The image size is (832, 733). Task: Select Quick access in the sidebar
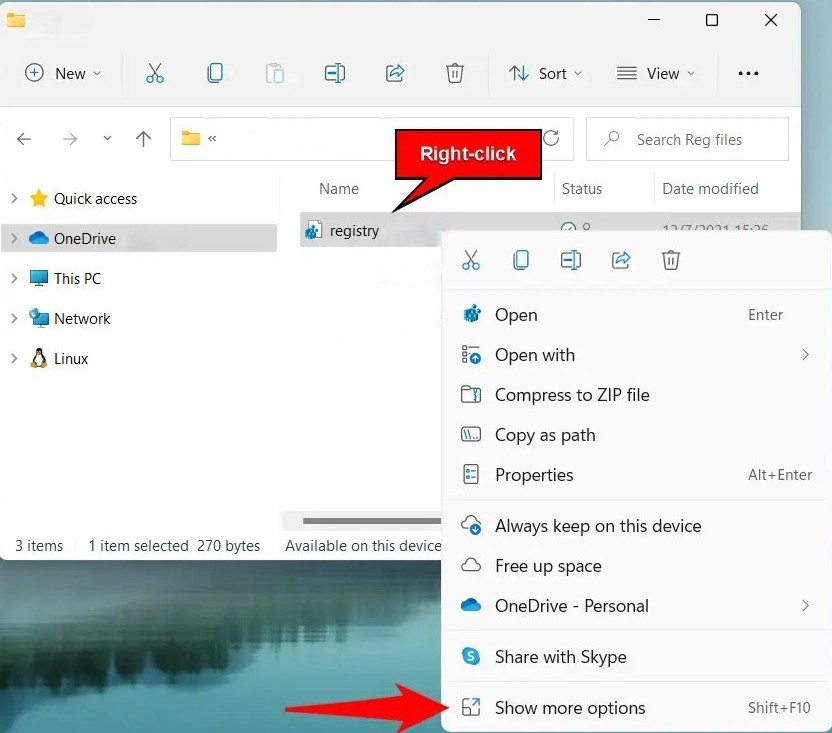[95, 199]
